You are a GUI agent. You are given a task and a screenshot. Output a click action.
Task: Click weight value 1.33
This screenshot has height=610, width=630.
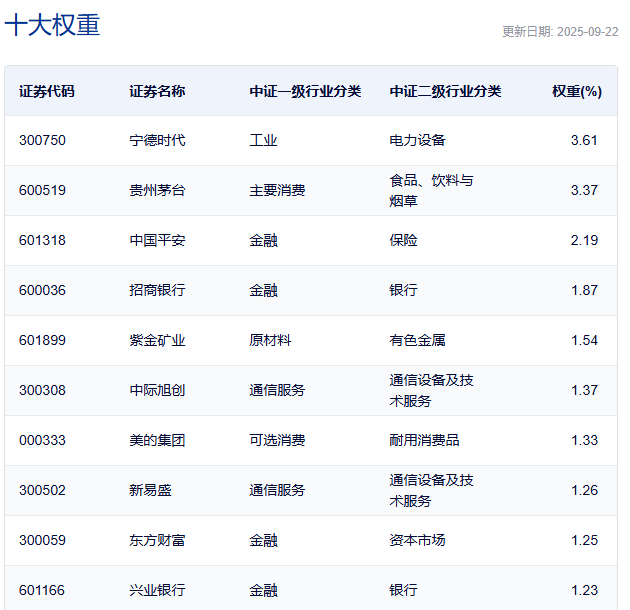pyautogui.click(x=584, y=440)
